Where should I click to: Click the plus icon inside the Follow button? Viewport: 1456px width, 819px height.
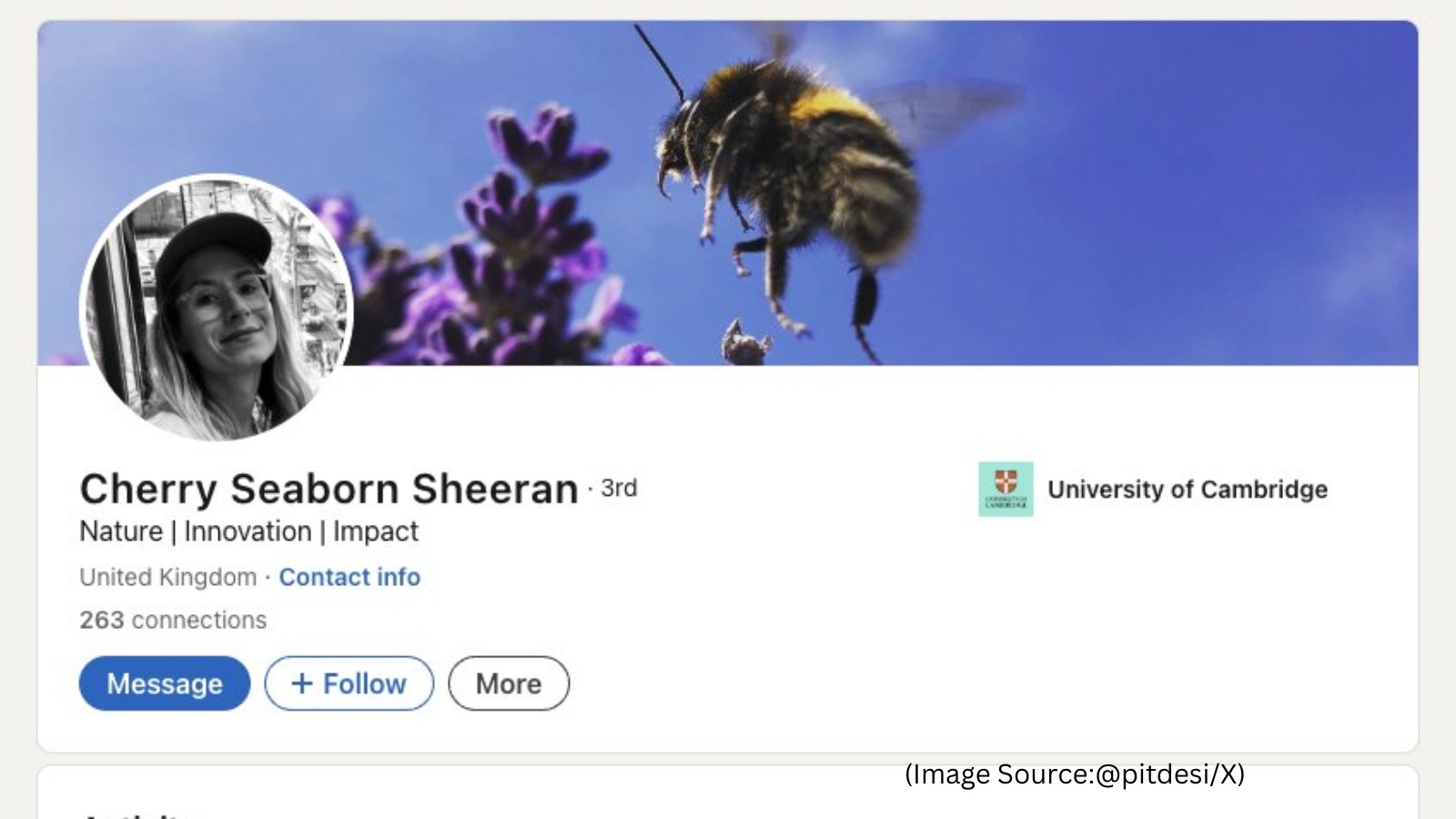click(303, 683)
